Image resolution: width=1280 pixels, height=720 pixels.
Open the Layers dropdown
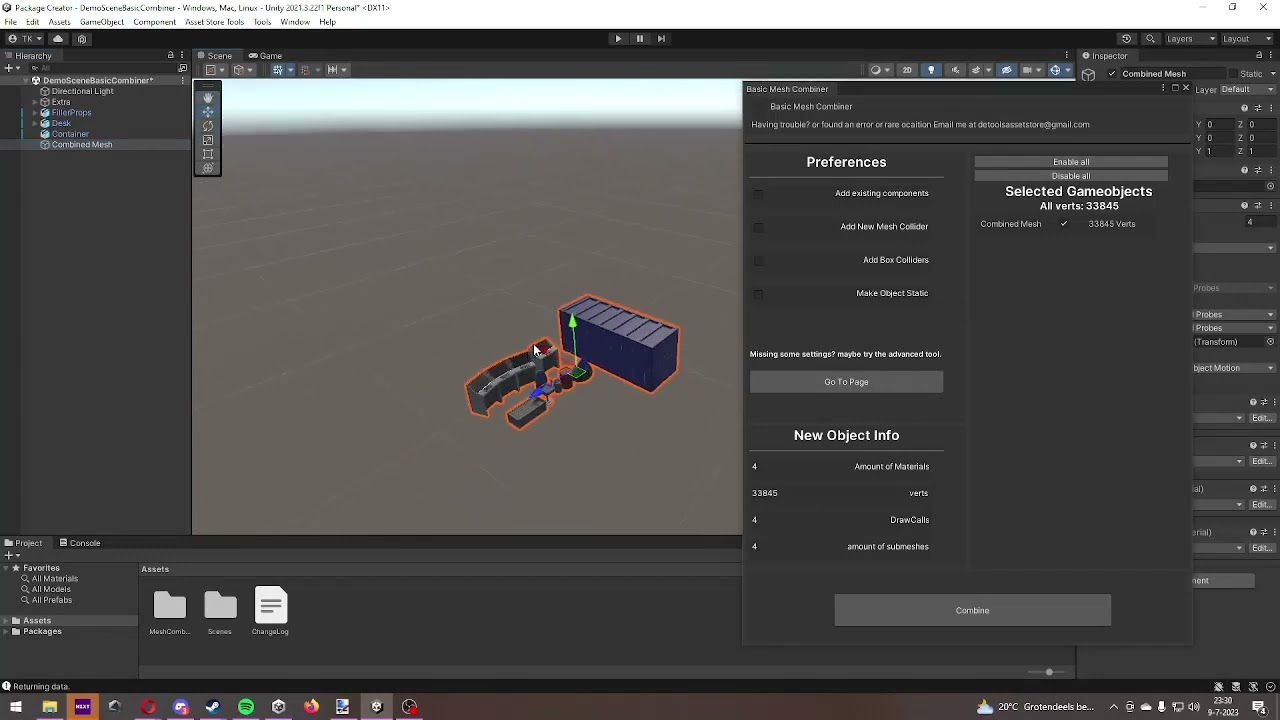click(1191, 39)
